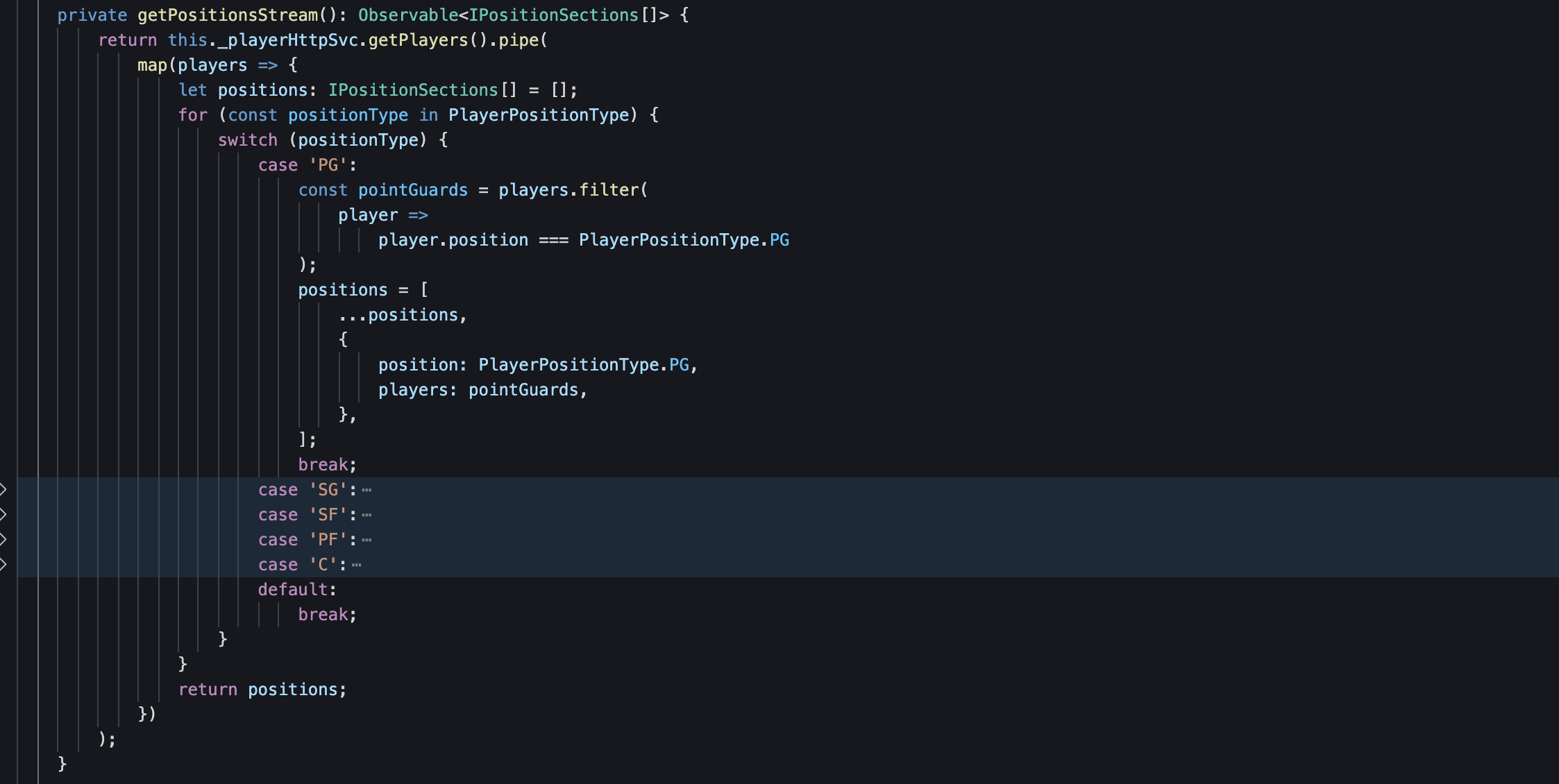Click the ellipsis icon after case 'C'
Image resolution: width=1559 pixels, height=784 pixels.
point(356,564)
